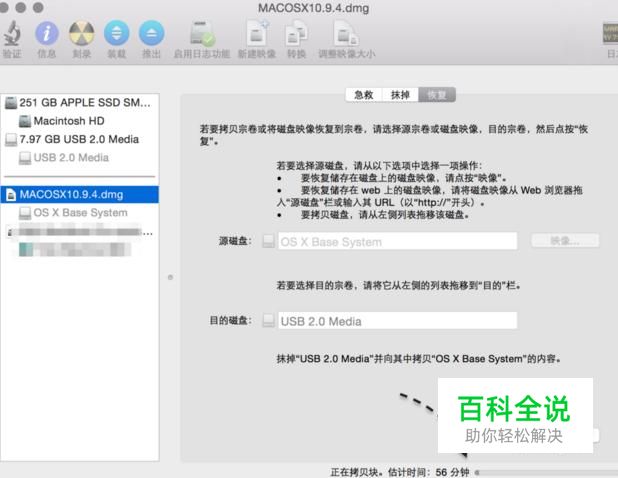Select MACOSX10.9.4.dmg in sidebar
The width and height of the screenshot is (618, 478).
(x=80, y=194)
